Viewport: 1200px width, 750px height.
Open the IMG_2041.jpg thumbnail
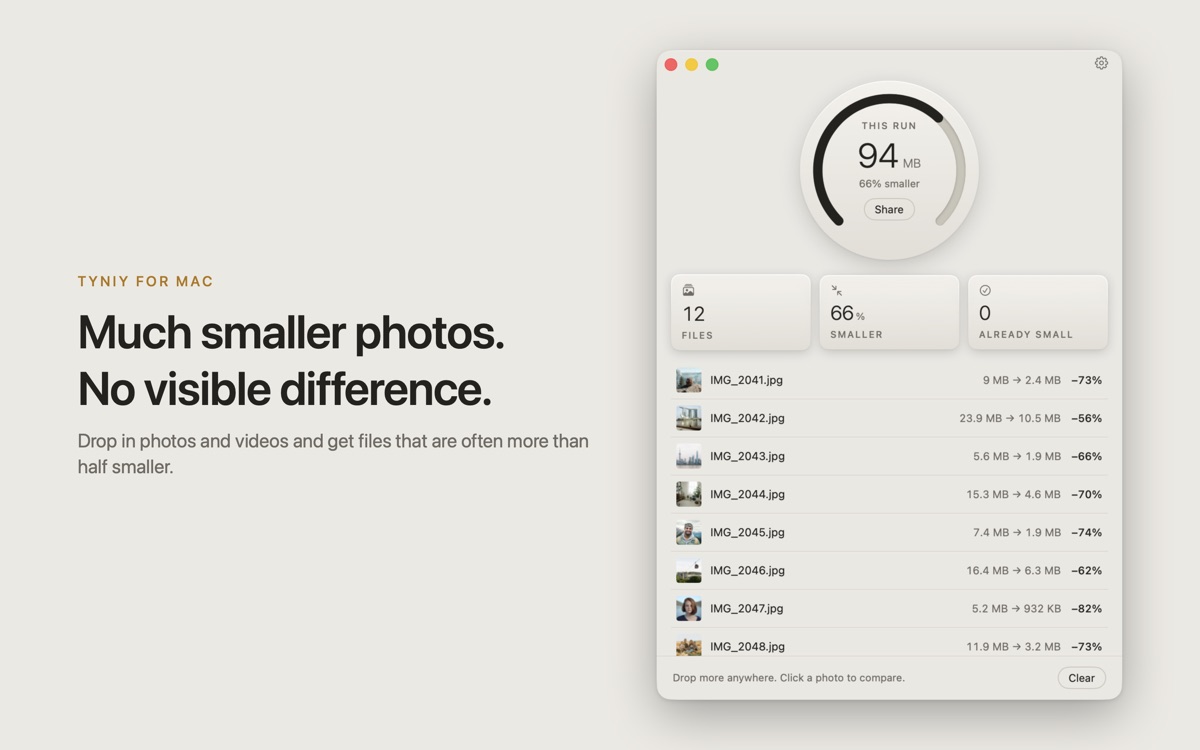(688, 380)
